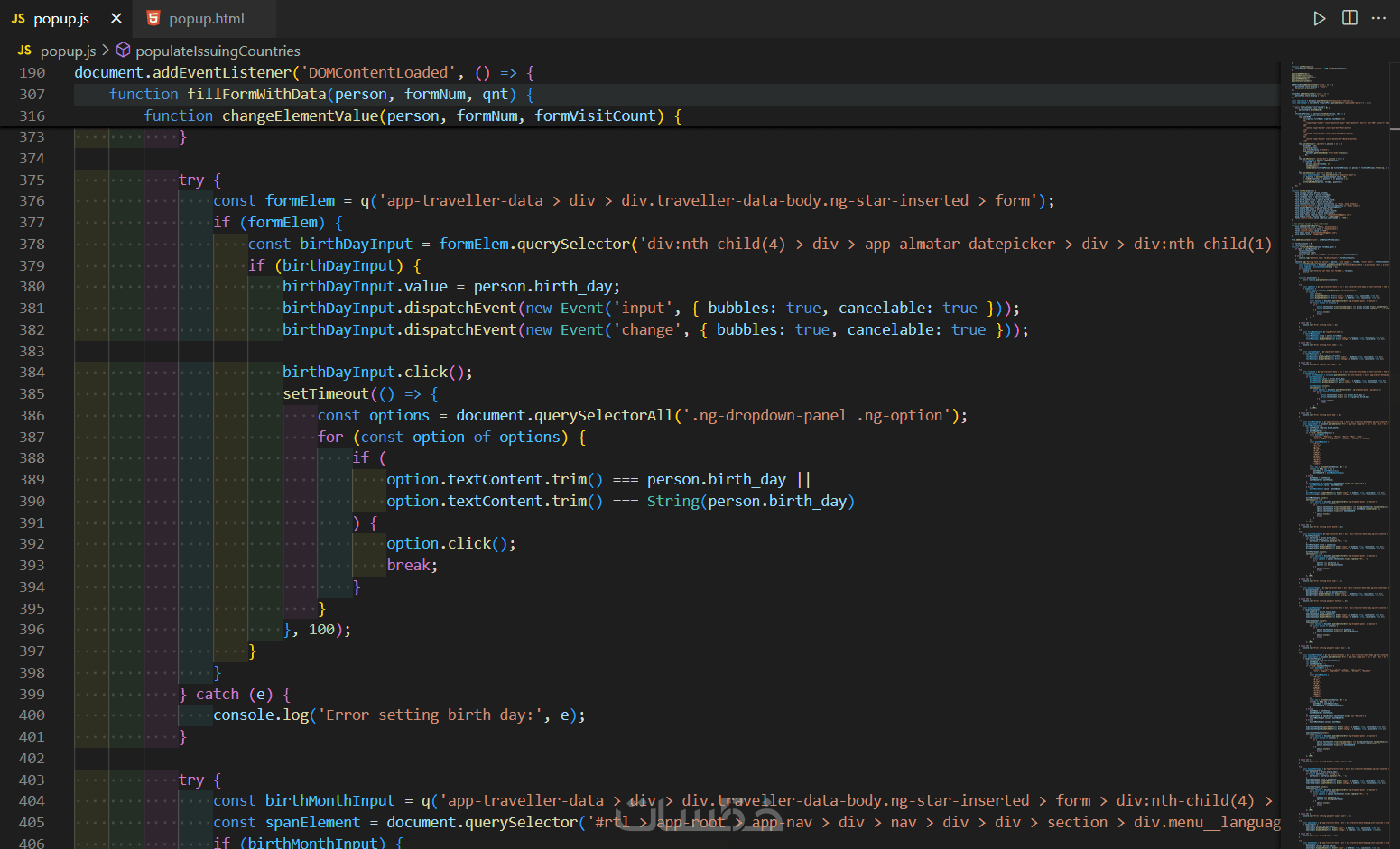Select line number 399 in the gutter
1400x849 pixels.
pos(32,694)
